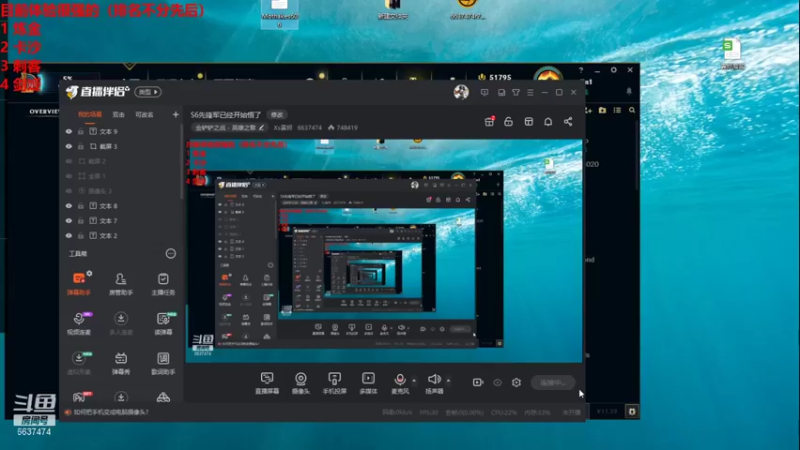Toggle visibility of 文本 9 layer
The height and width of the screenshot is (450, 800).
pos(69,131)
